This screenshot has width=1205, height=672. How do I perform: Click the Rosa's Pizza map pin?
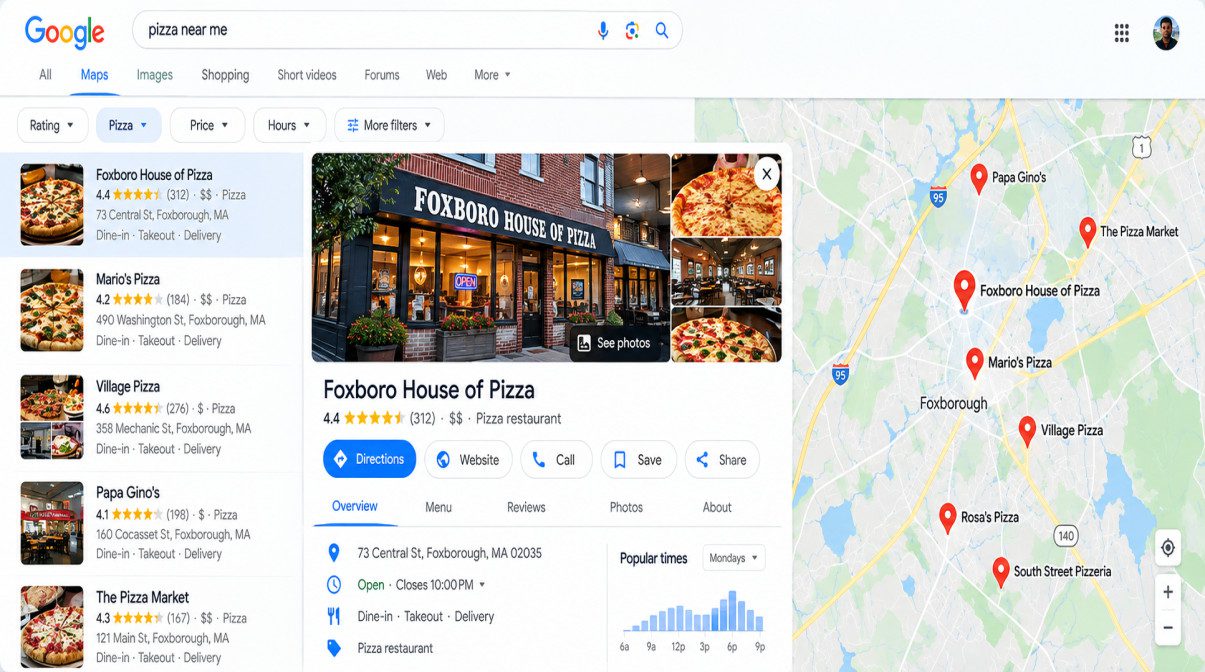click(948, 518)
